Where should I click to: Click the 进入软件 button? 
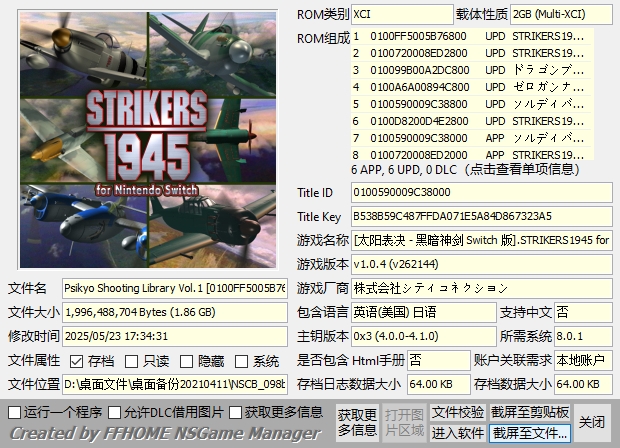coord(457,433)
